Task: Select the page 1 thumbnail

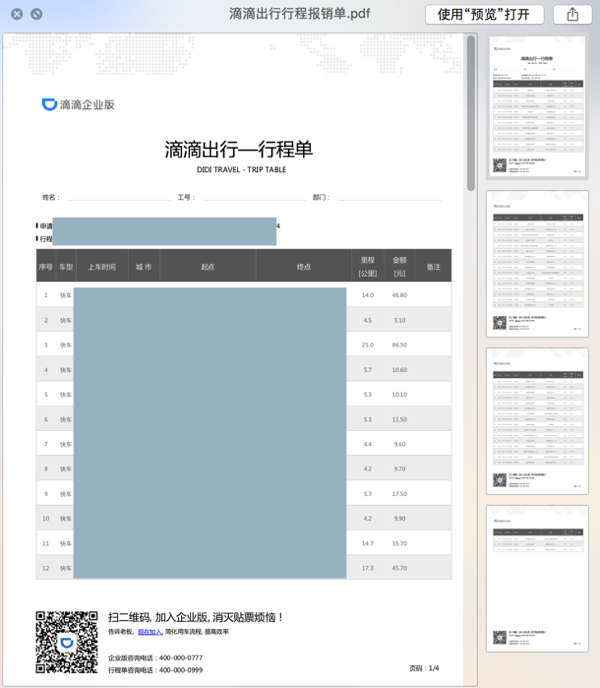Action: tap(537, 106)
